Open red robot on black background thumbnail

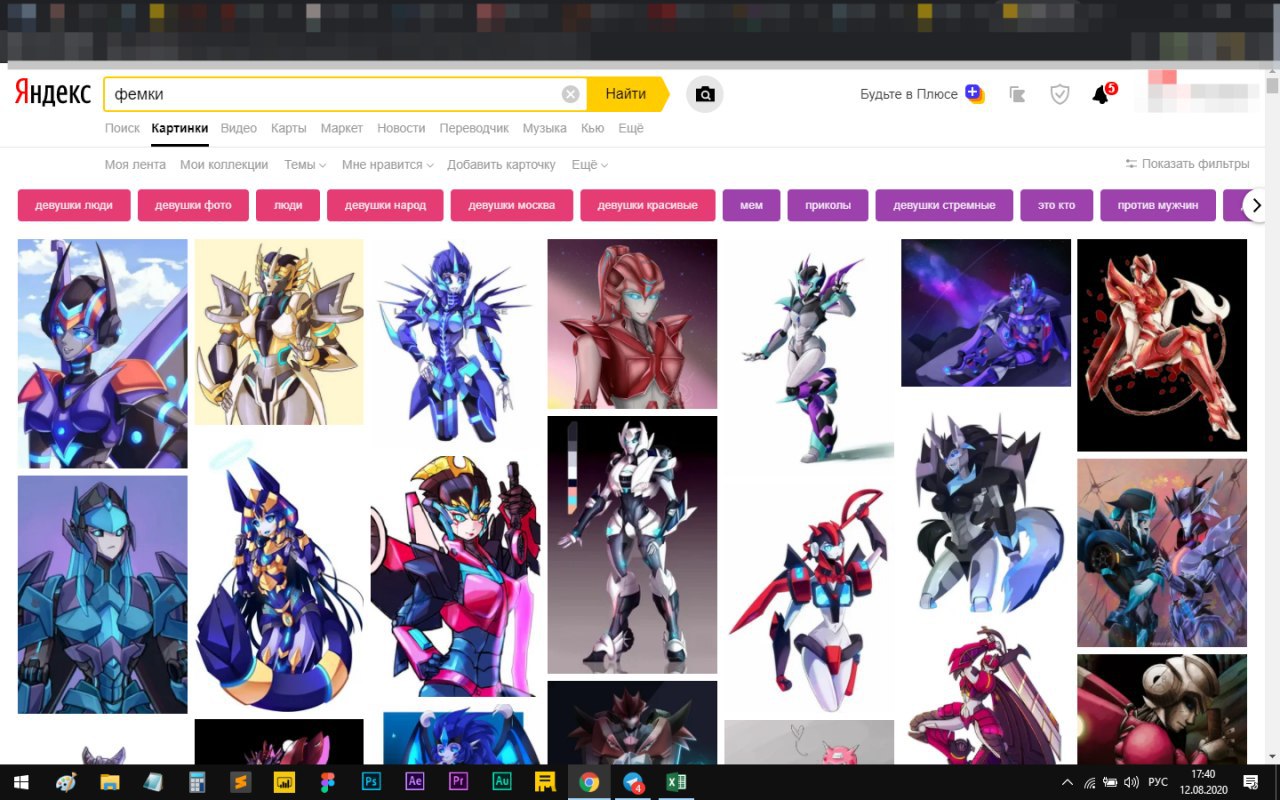click(1162, 345)
